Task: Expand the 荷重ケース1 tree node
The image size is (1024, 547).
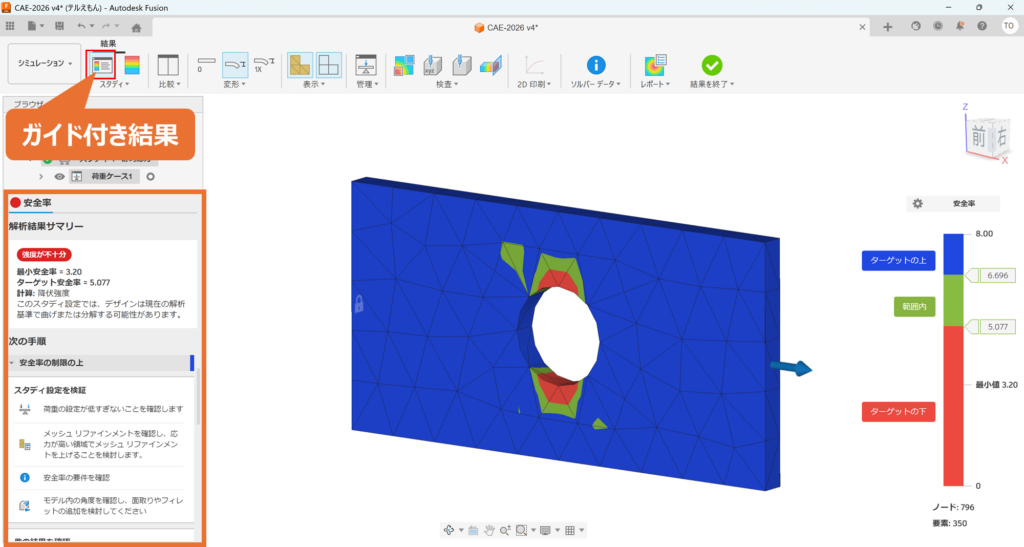Action: coord(40,176)
